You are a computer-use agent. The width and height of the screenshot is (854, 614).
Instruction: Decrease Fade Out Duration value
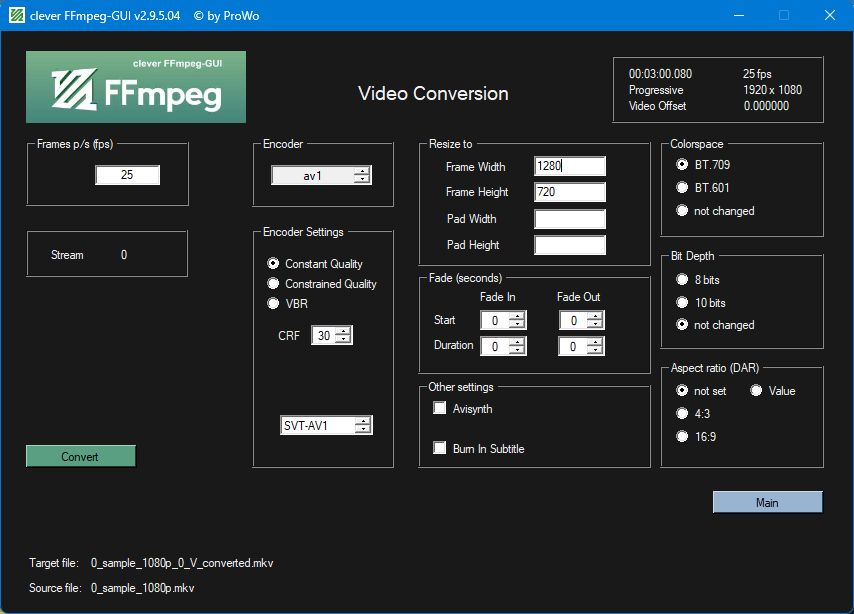(x=596, y=350)
